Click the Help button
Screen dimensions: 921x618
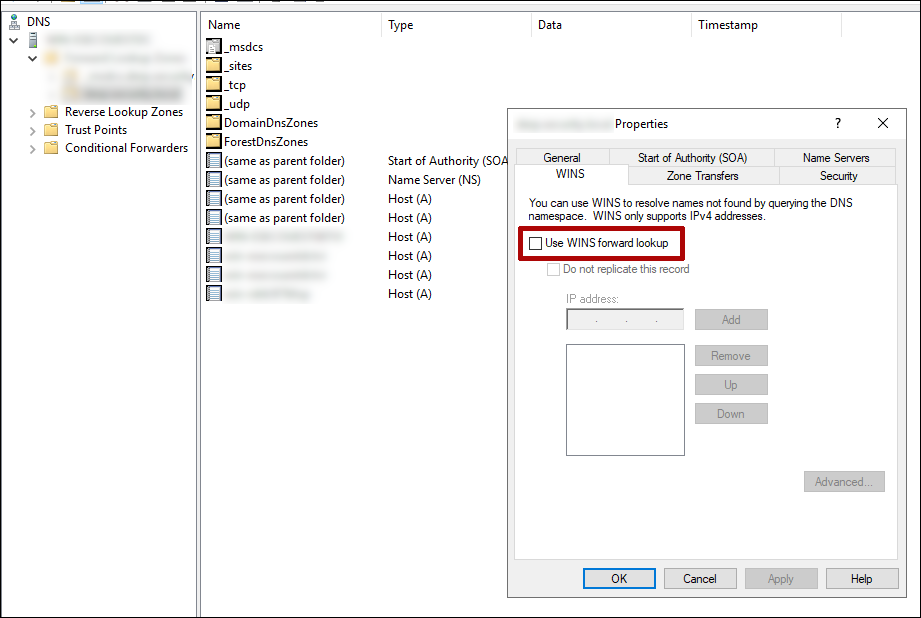pyautogui.click(x=862, y=578)
